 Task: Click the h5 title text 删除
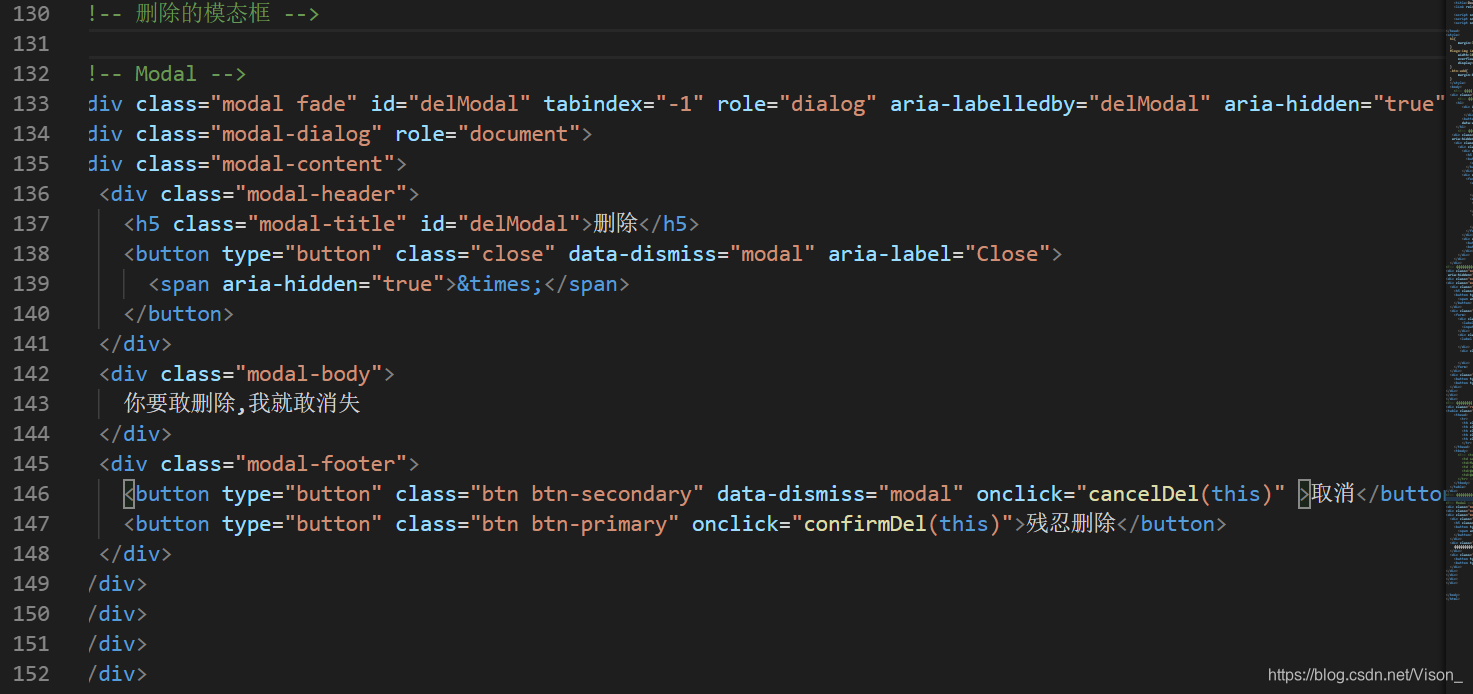click(616, 224)
